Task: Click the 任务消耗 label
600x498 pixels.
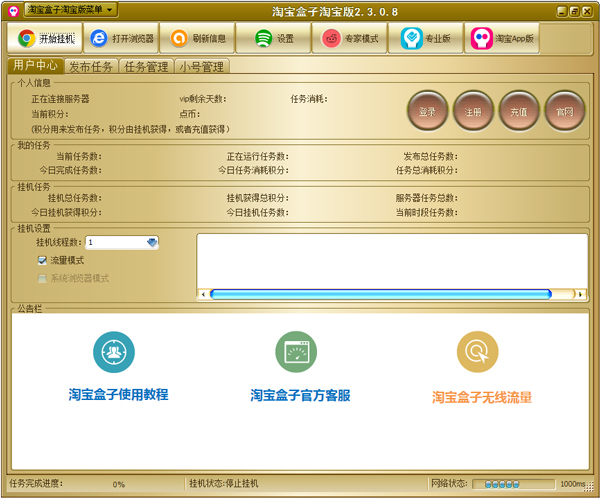Action: (x=309, y=99)
